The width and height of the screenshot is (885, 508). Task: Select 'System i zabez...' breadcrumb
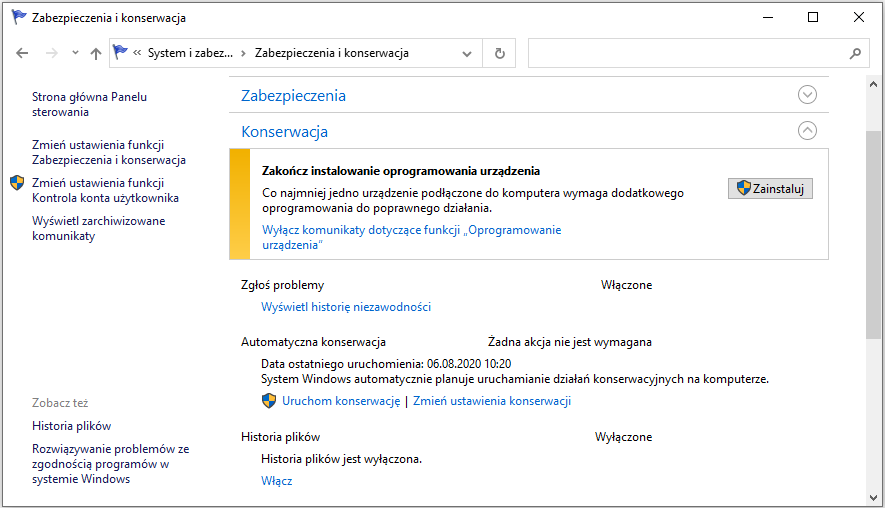[x=190, y=53]
